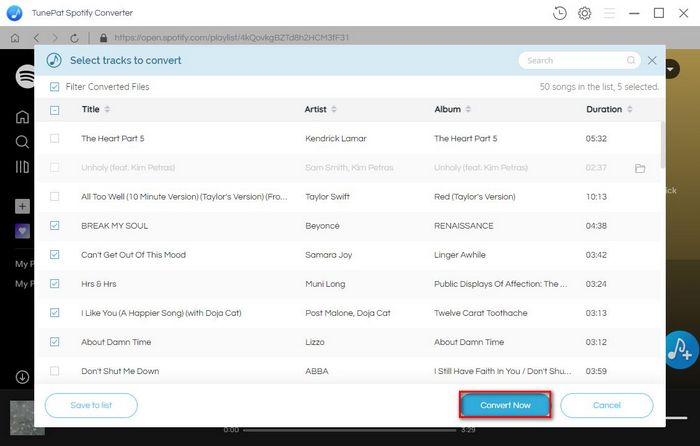Close the Select tracks dialog
Image resolution: width=700 pixels, height=446 pixels.
[x=652, y=60]
